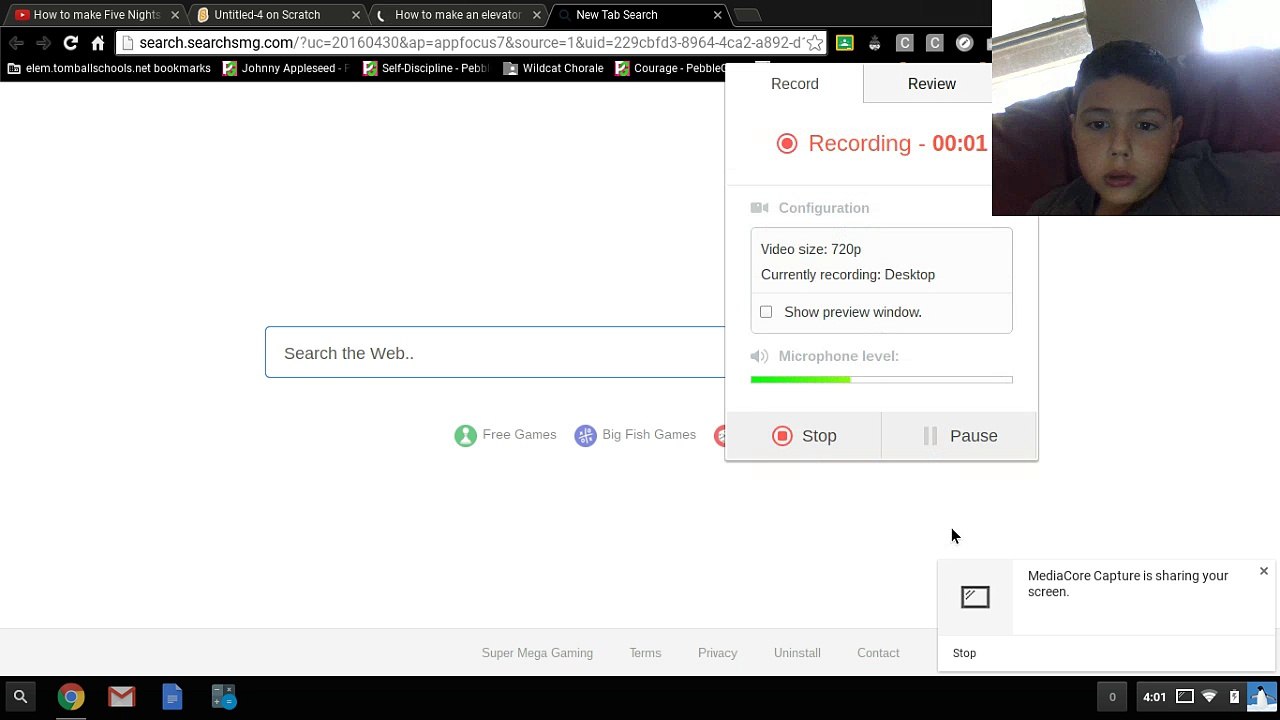Viewport: 1280px width, 720px height.
Task: Click the browser back arrow
Action: tap(16, 43)
